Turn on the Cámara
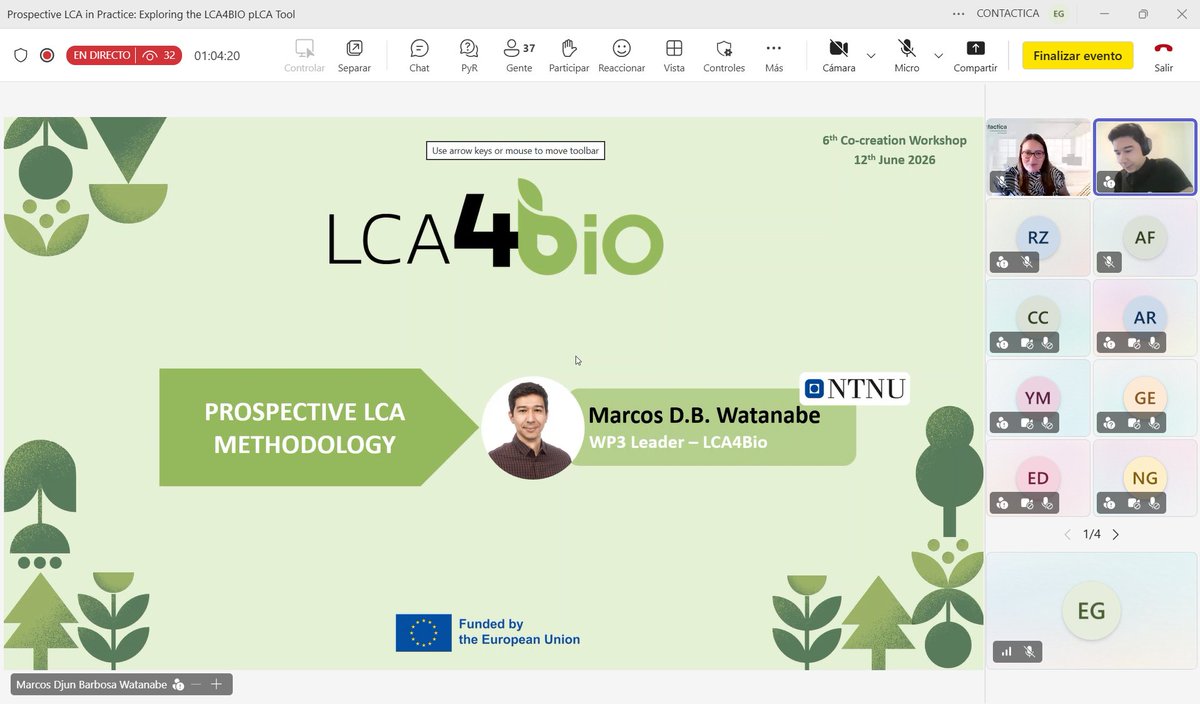The image size is (1200, 704). pyautogui.click(x=838, y=56)
